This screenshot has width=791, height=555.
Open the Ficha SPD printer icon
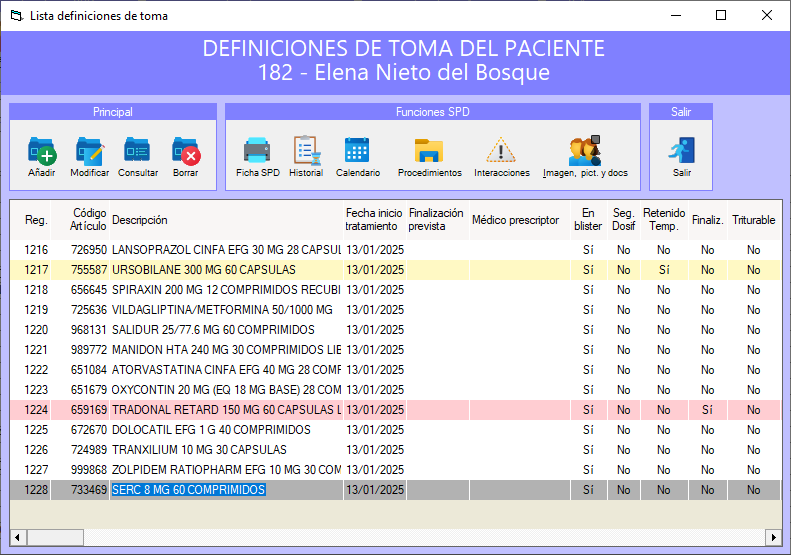[257, 150]
